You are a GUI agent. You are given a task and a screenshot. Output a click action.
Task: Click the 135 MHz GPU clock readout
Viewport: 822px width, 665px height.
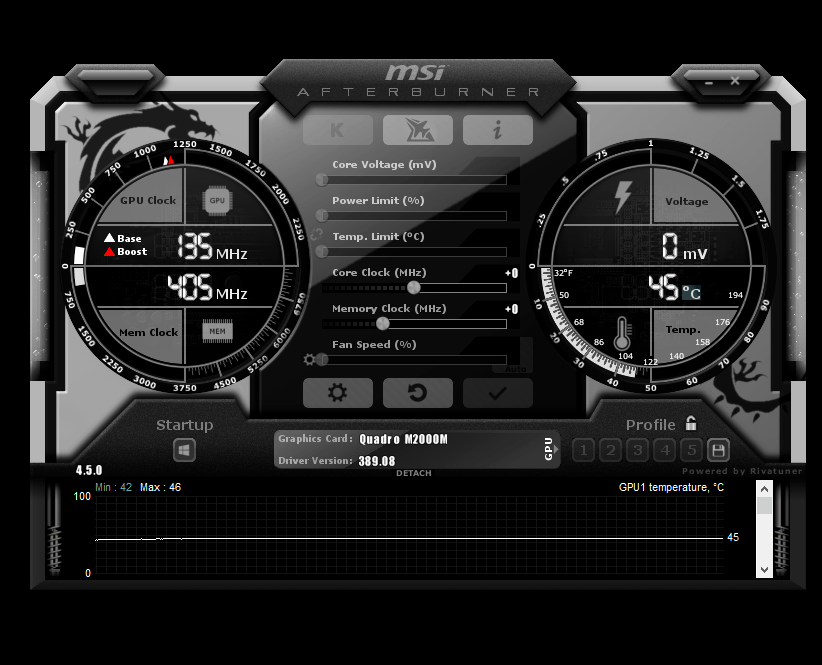pyautogui.click(x=212, y=247)
